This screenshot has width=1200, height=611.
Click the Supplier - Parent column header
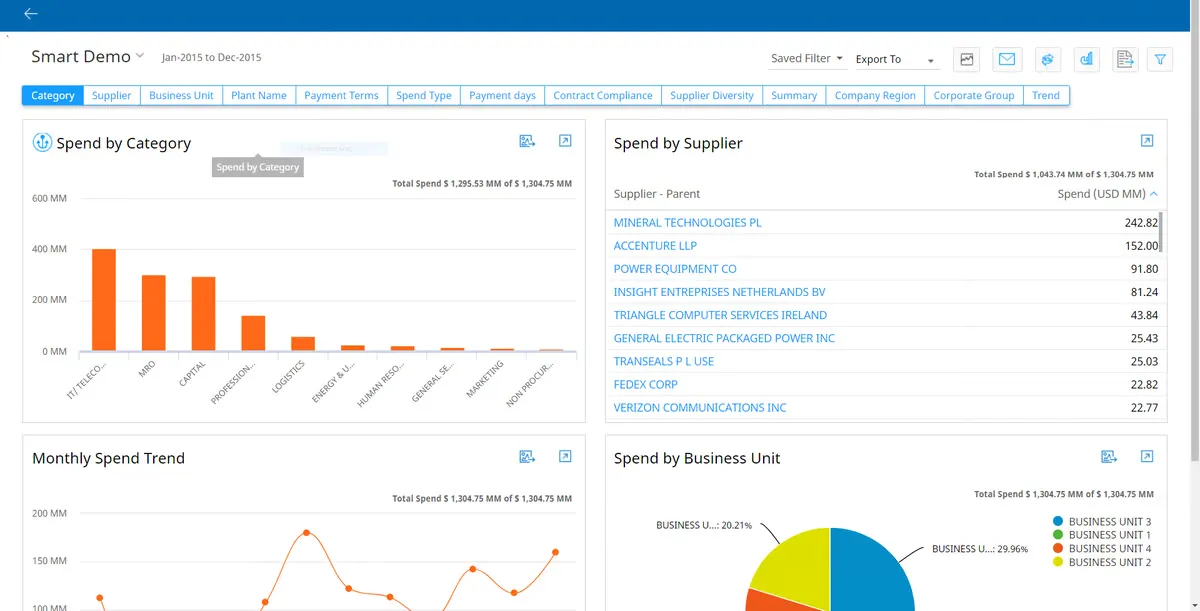(x=657, y=194)
